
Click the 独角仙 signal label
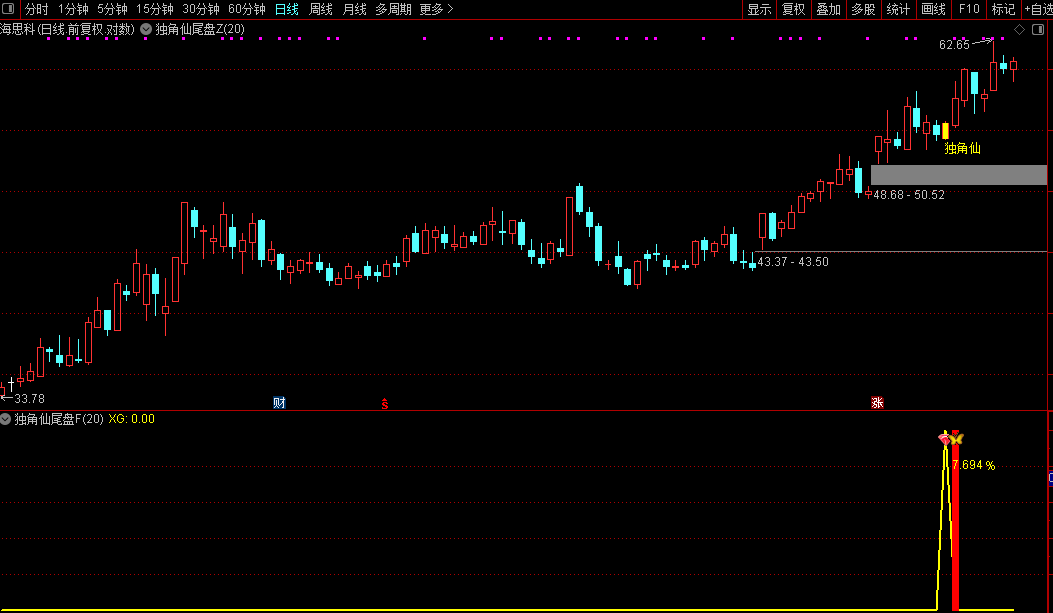tap(962, 148)
